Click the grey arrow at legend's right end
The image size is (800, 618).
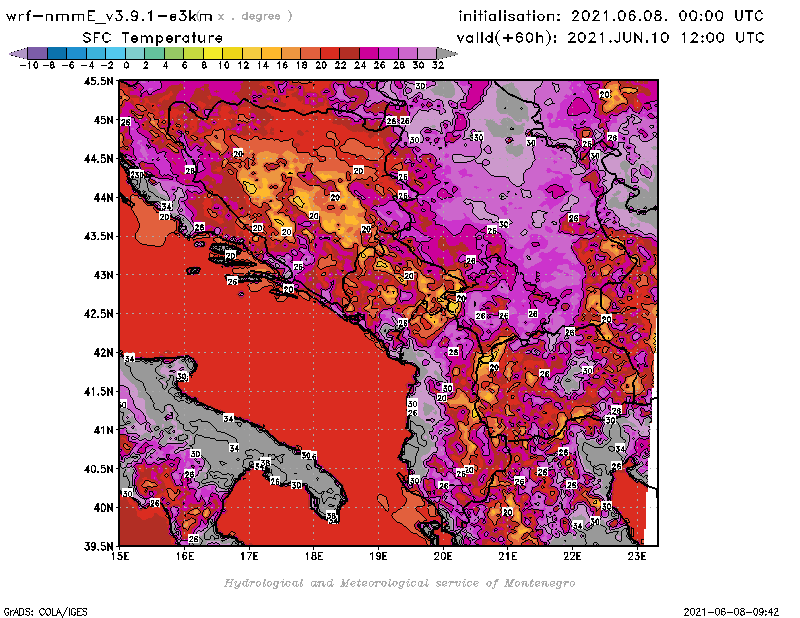coord(447,53)
